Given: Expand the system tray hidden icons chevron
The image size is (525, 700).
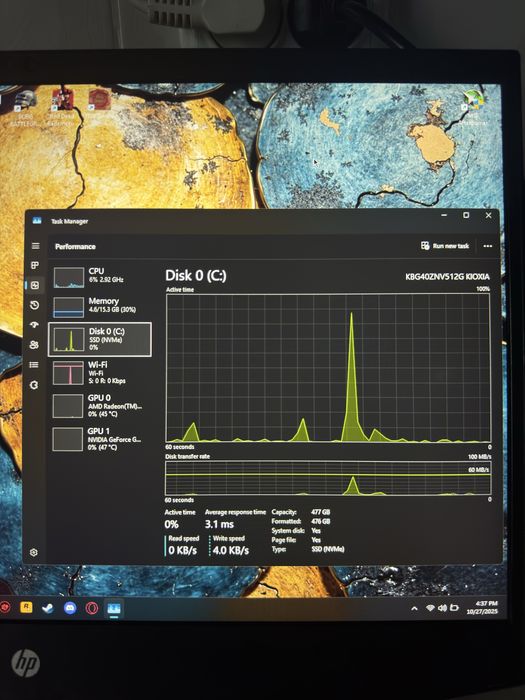Looking at the screenshot, I should (414, 608).
